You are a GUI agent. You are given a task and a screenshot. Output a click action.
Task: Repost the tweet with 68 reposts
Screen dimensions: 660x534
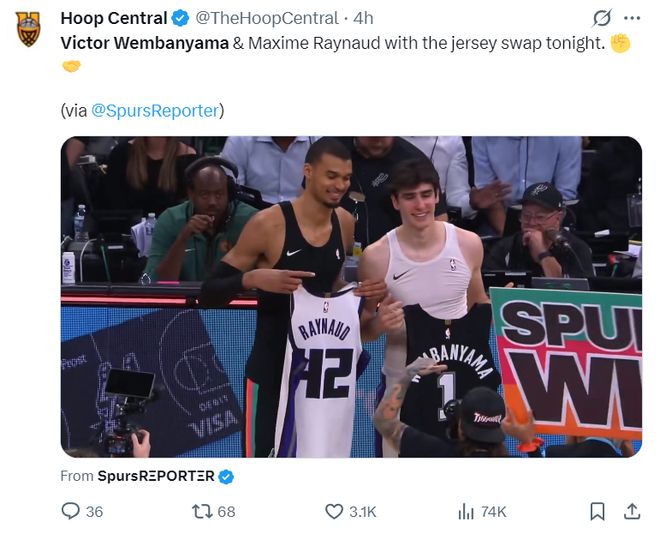[202, 511]
